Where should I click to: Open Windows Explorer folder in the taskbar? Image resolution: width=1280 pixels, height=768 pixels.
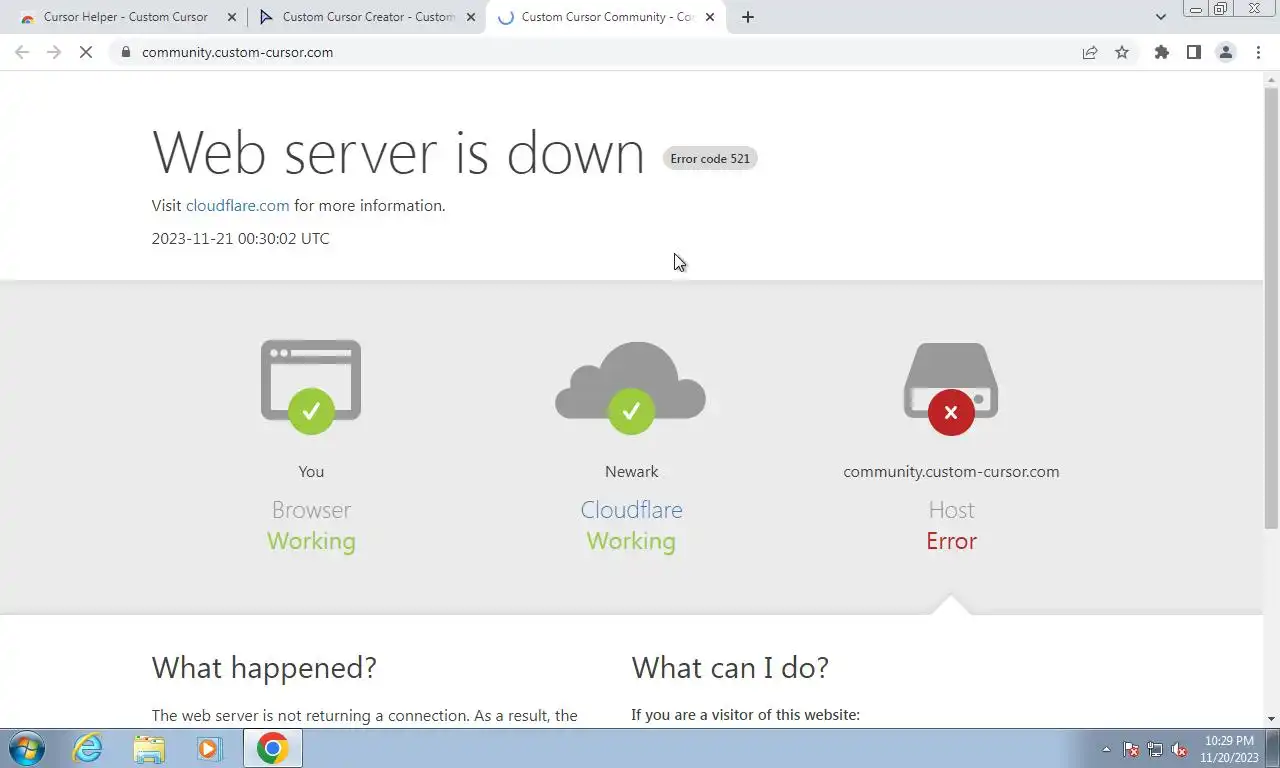[x=149, y=748]
